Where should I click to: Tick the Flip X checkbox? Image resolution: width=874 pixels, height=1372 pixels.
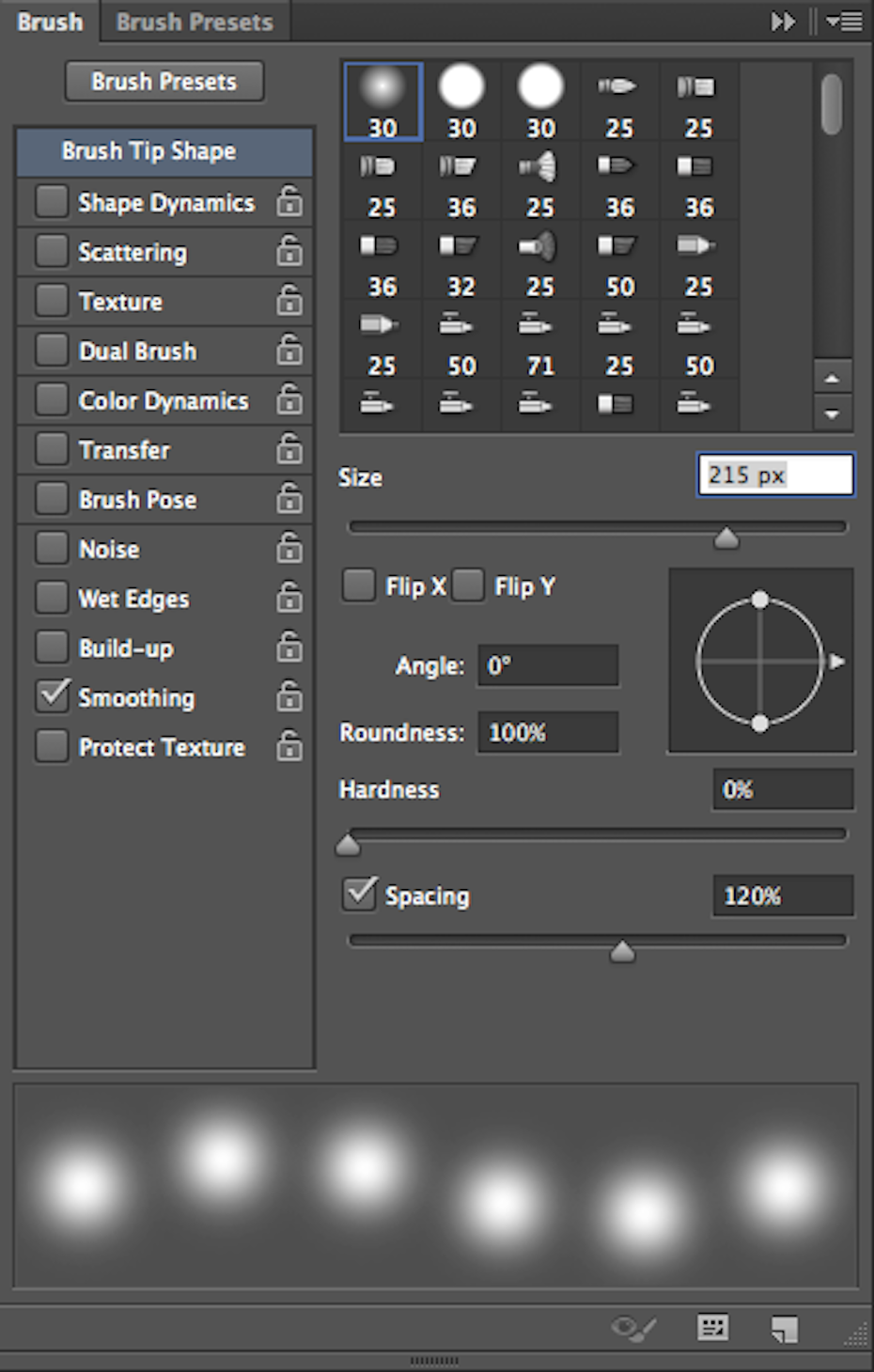pos(358,585)
